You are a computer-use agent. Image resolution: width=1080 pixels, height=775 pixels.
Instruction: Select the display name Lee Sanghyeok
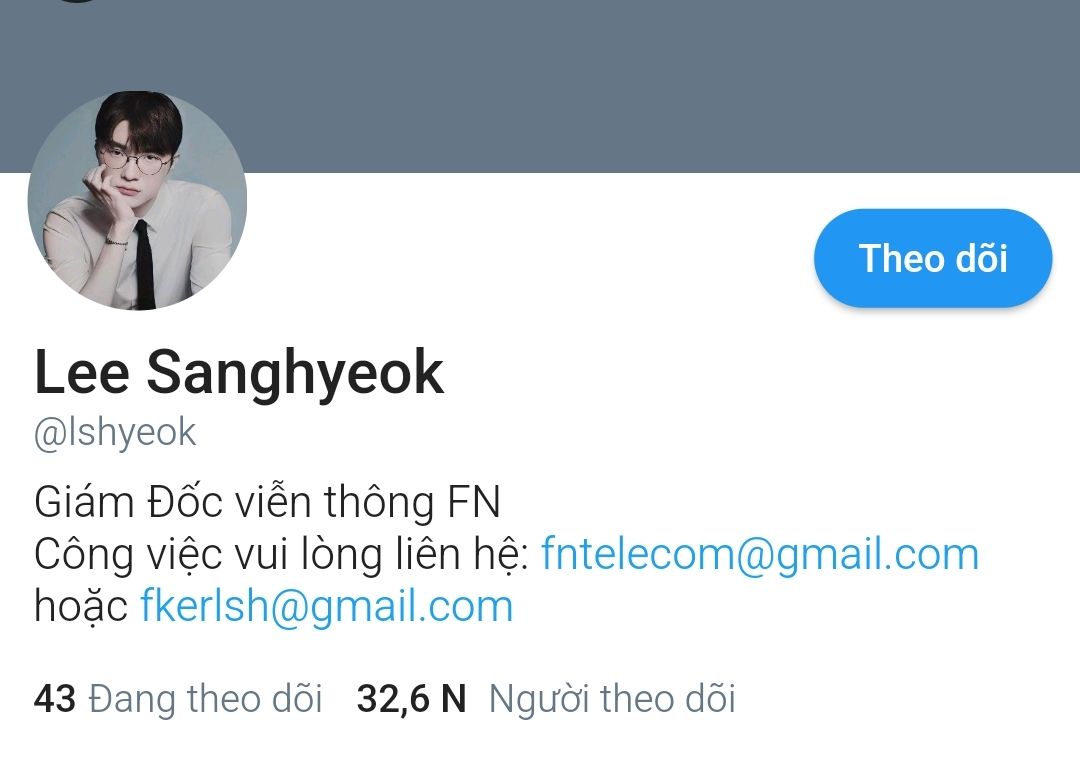point(239,374)
